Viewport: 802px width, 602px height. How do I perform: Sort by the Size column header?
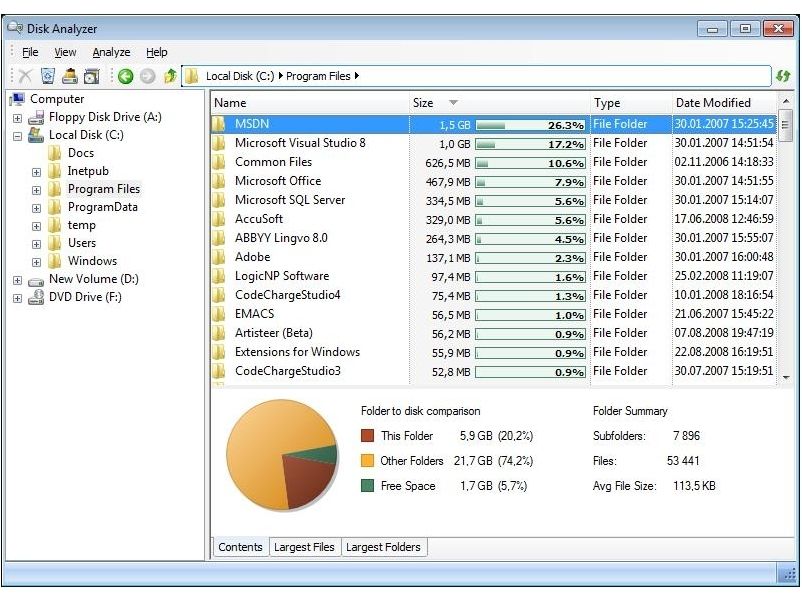pos(499,103)
